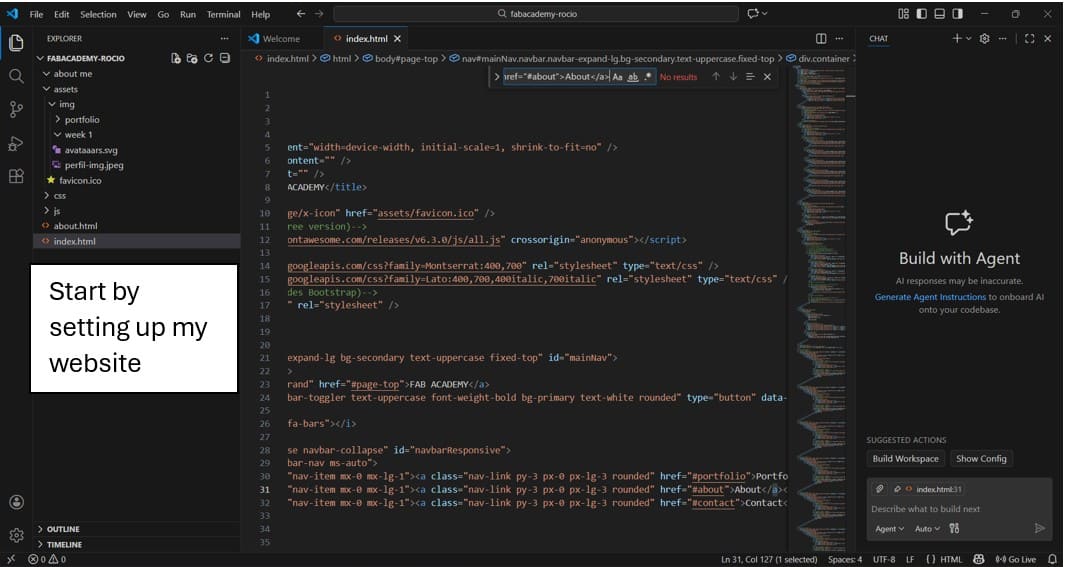Viewport: 1066px width, 567px height.
Task: Toggle match case in find
Action: coord(617,77)
